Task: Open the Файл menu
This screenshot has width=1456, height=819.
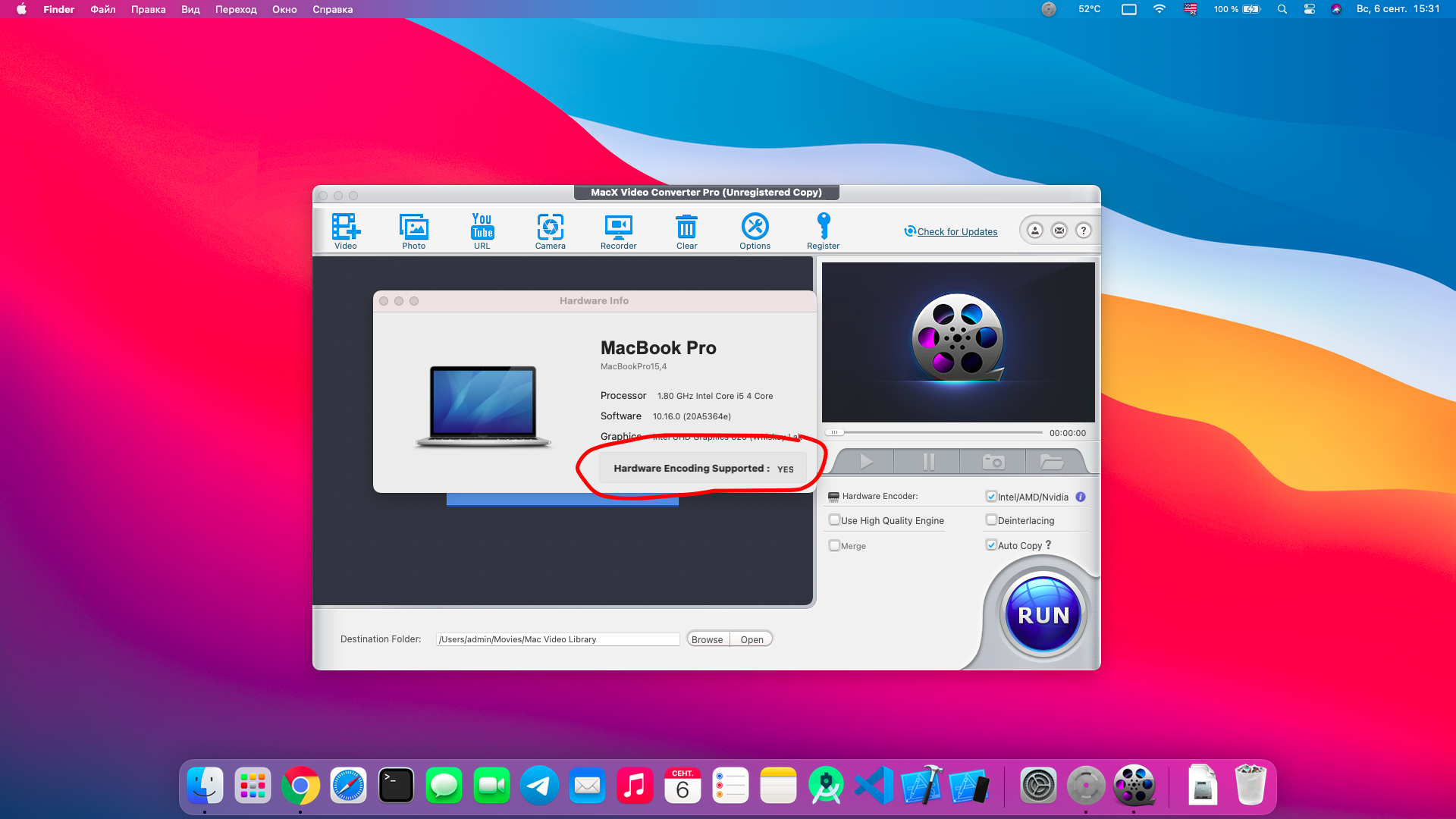Action: (x=102, y=9)
